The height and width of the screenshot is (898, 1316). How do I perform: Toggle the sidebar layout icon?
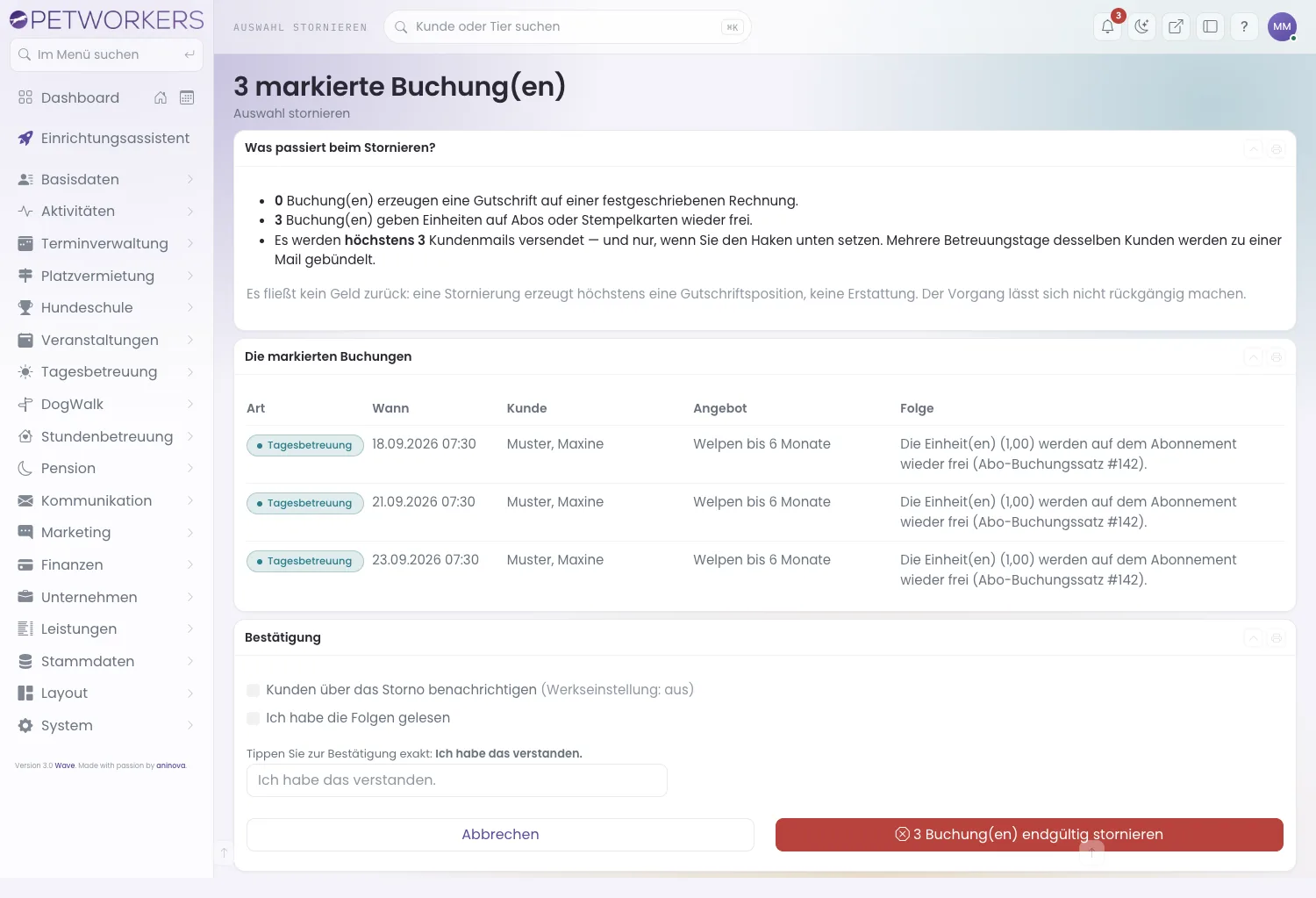[x=1210, y=26]
